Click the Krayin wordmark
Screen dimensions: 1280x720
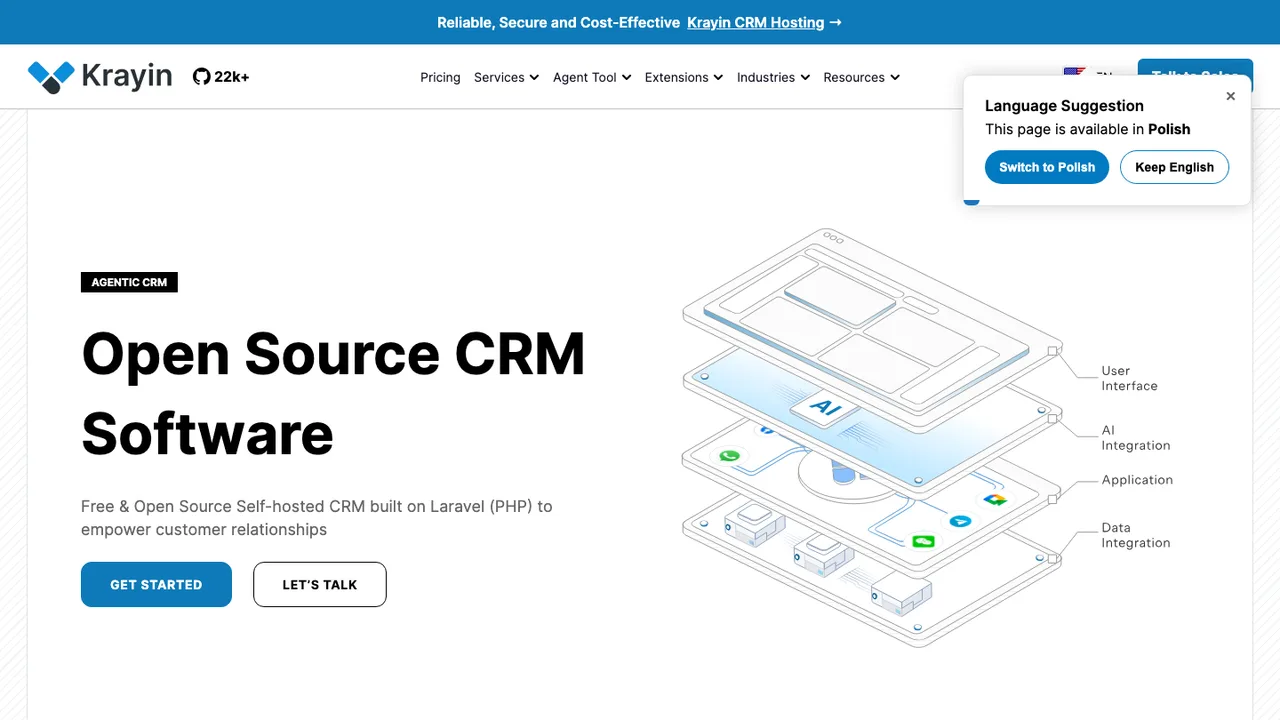click(x=127, y=77)
